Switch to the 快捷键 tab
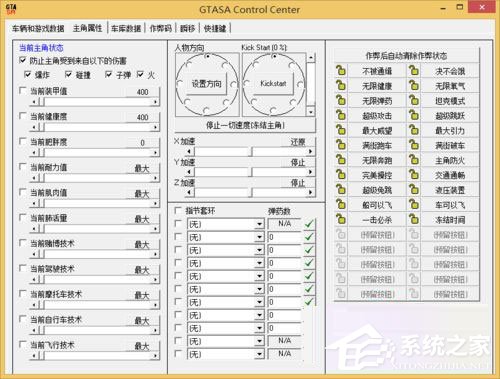Screen dimensions: 500x379 215,28
